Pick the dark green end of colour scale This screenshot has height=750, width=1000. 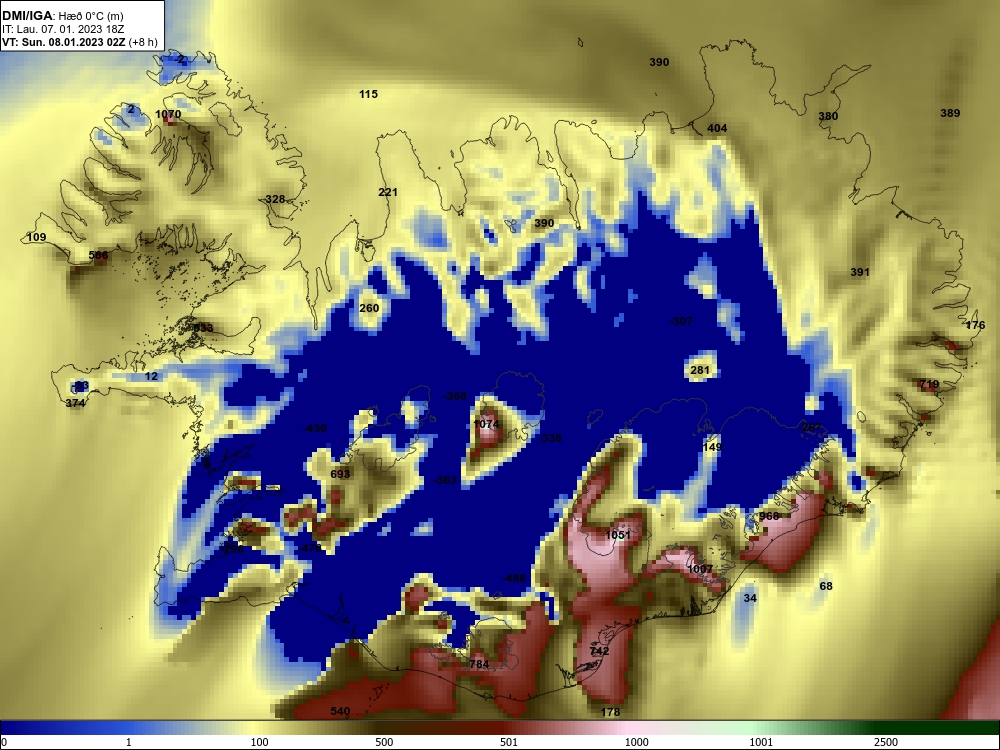(938, 728)
